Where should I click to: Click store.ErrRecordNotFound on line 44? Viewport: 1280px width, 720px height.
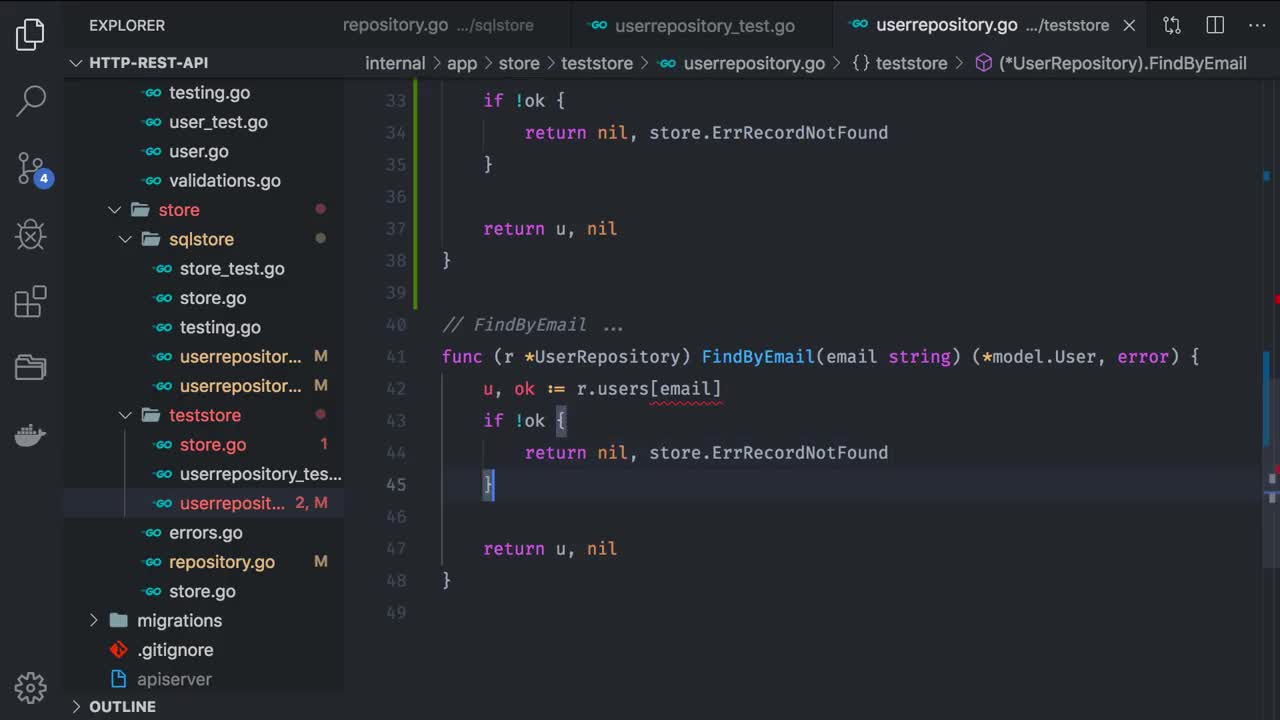click(x=768, y=453)
